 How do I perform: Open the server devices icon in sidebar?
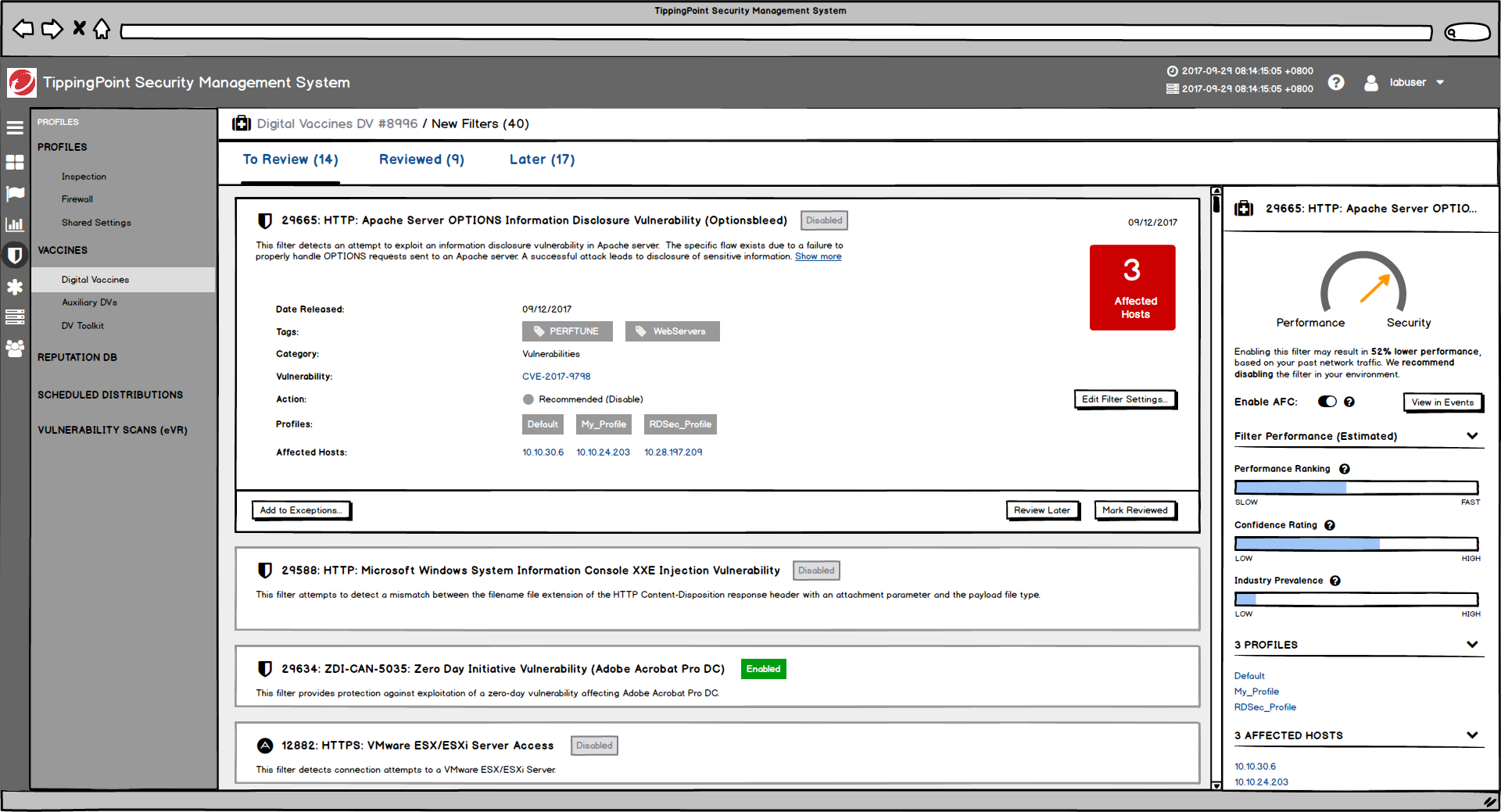[x=15, y=317]
